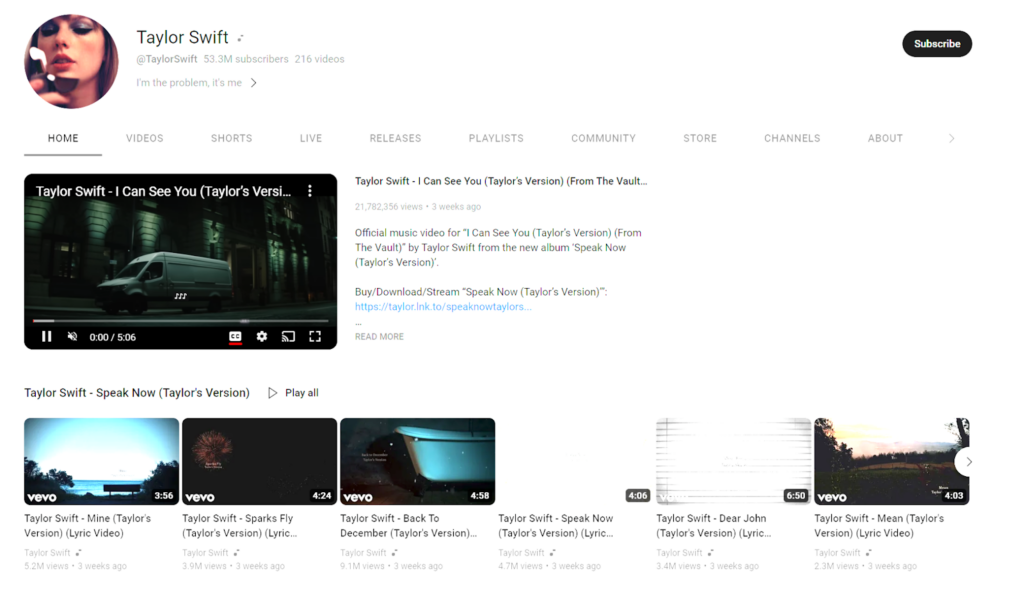Image resolution: width=1024 pixels, height=592 pixels.
Task: Expand the description with Read More
Action: (x=379, y=337)
